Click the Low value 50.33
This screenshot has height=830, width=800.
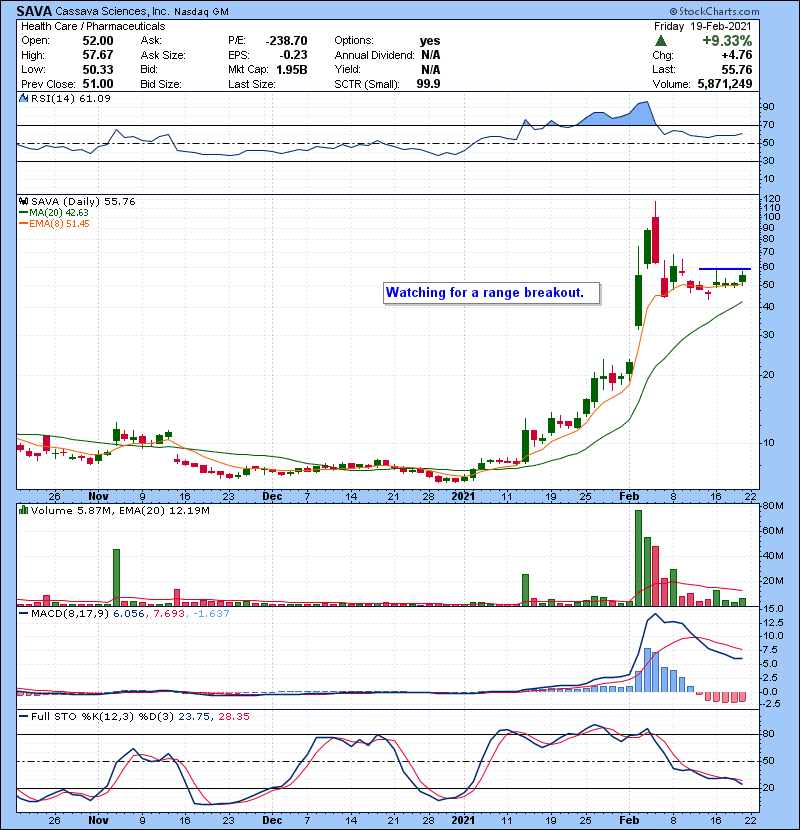coord(98,70)
